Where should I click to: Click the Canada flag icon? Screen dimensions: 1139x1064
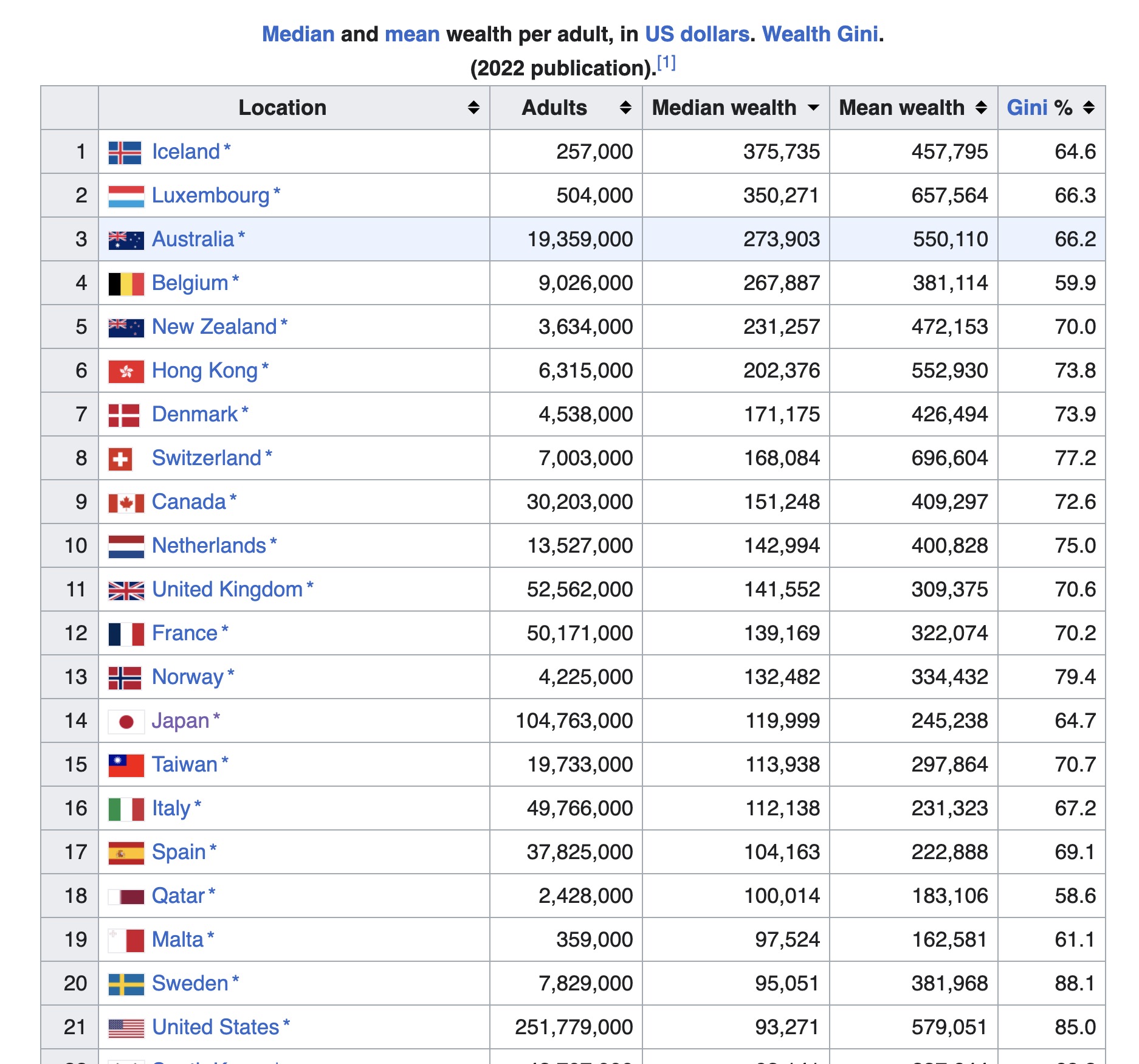[x=126, y=503]
